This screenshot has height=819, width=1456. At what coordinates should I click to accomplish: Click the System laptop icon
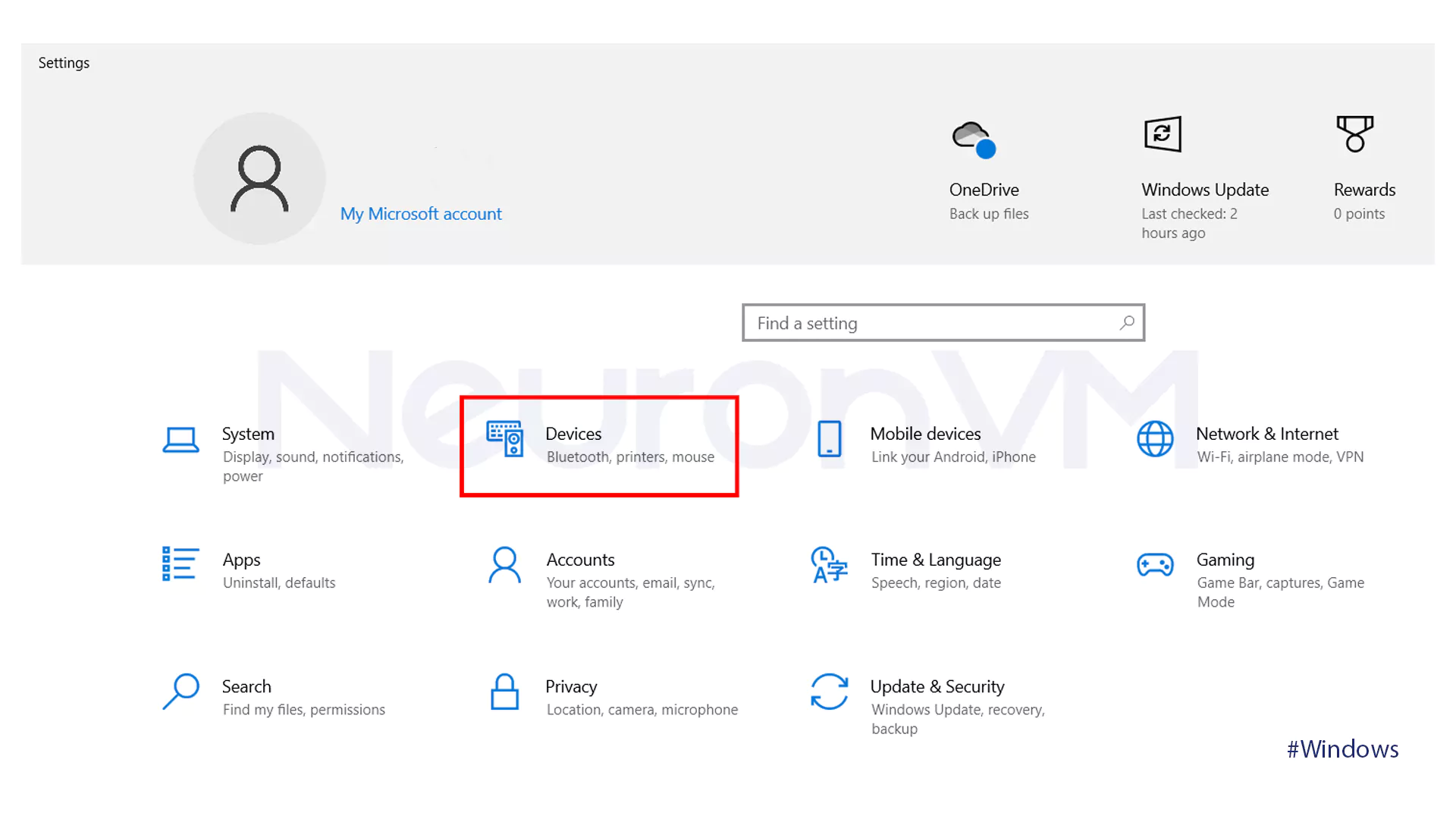click(x=180, y=440)
